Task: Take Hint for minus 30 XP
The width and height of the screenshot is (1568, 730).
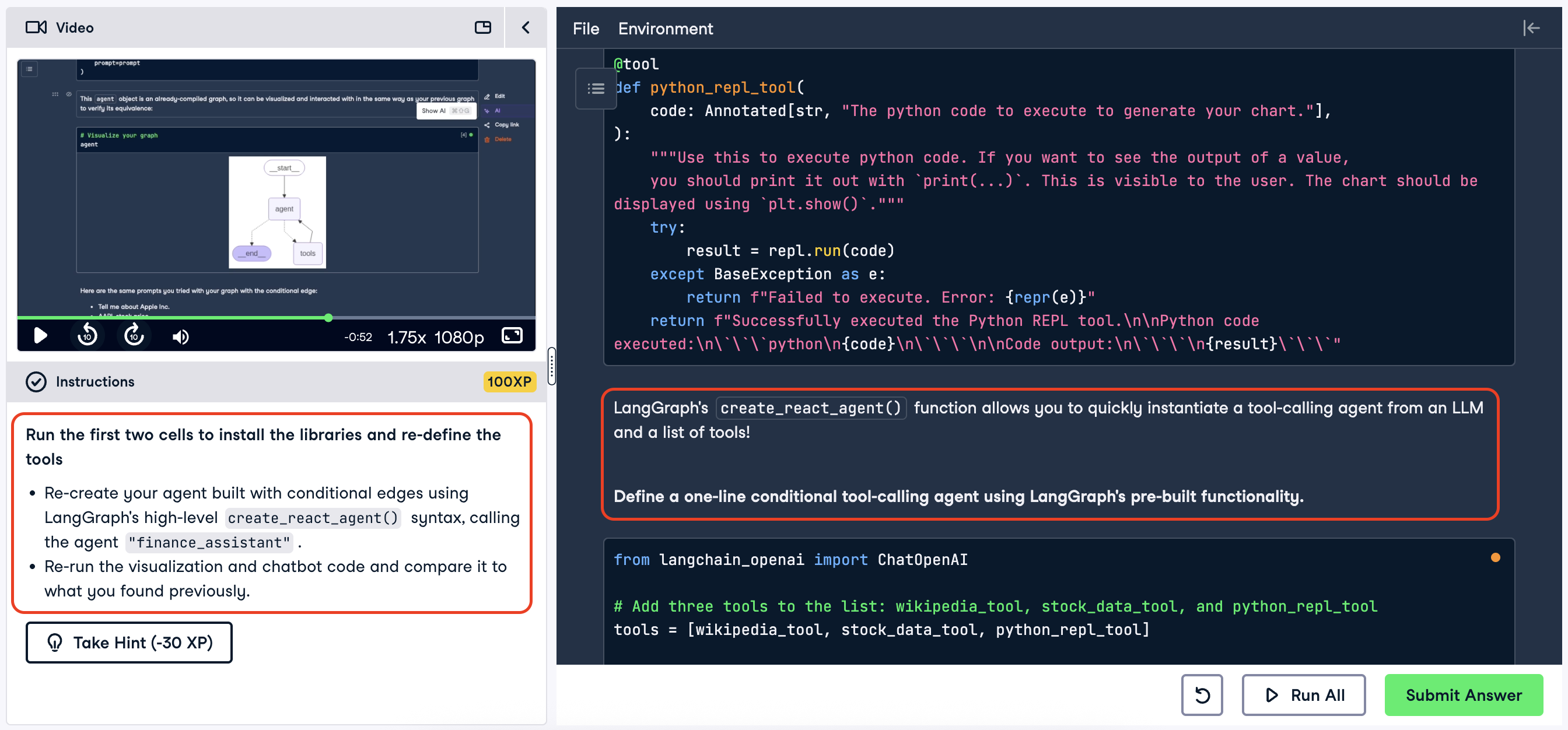Action: pyautogui.click(x=129, y=643)
